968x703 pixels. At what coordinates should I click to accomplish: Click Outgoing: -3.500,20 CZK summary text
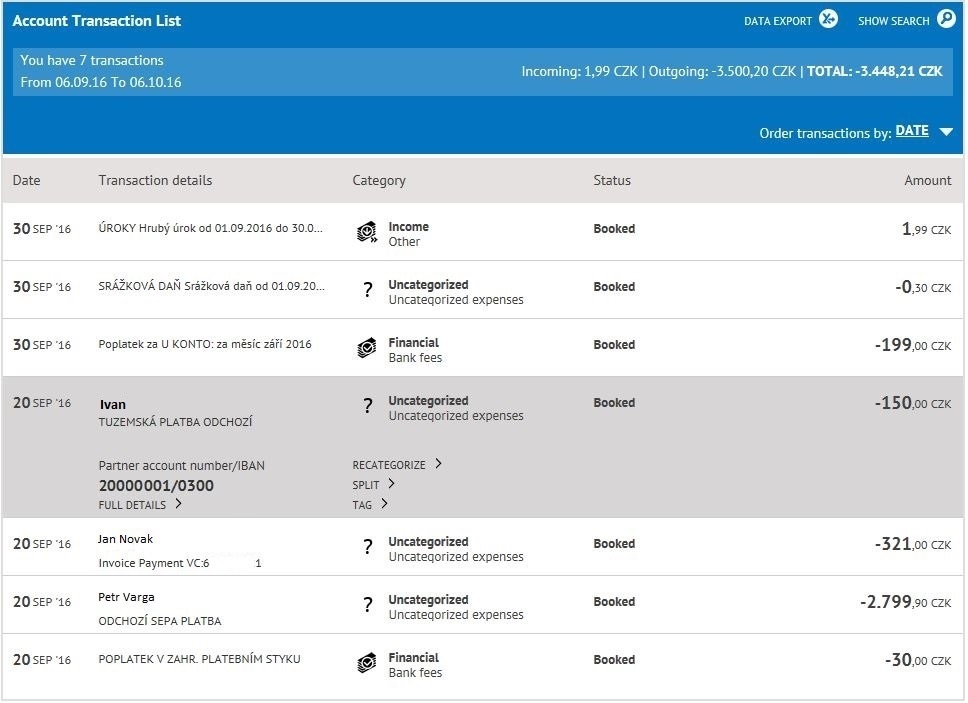click(722, 72)
